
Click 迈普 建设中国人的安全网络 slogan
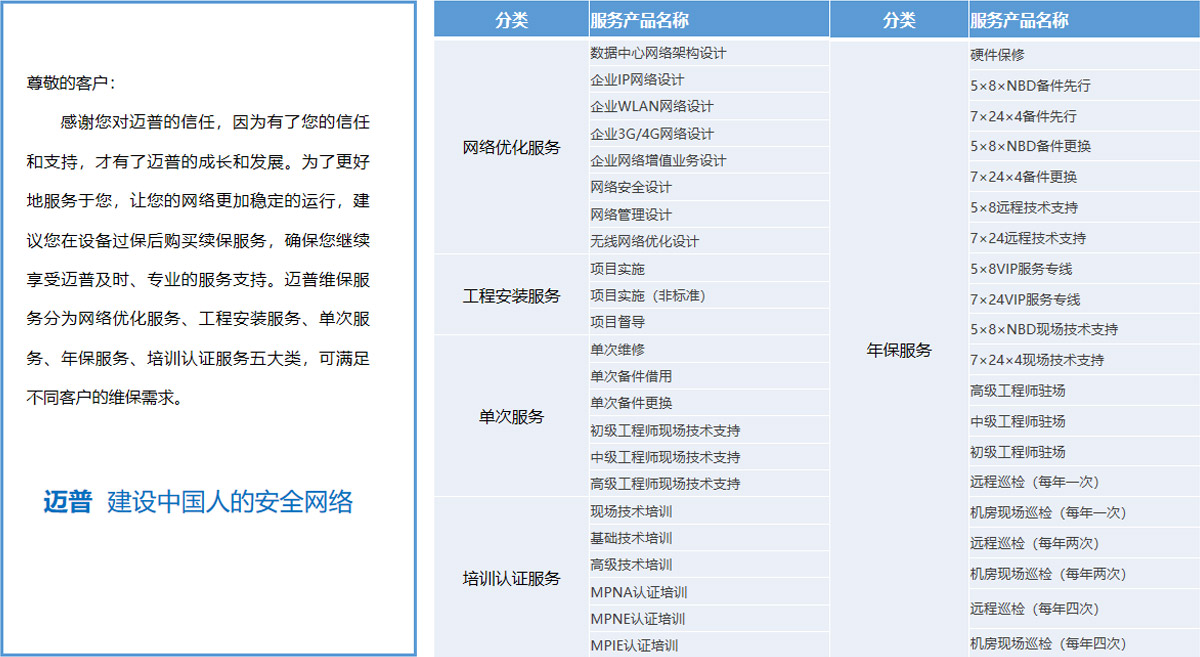click(x=198, y=502)
